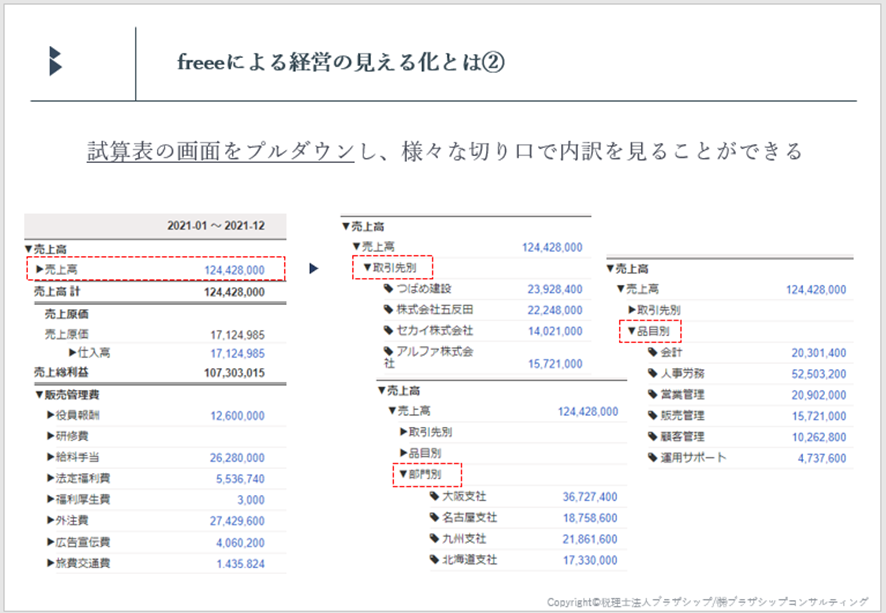Click the period header 2021-01 ~ 2021-12
Image resolution: width=886 pixels, height=613 pixels.
tap(216, 226)
